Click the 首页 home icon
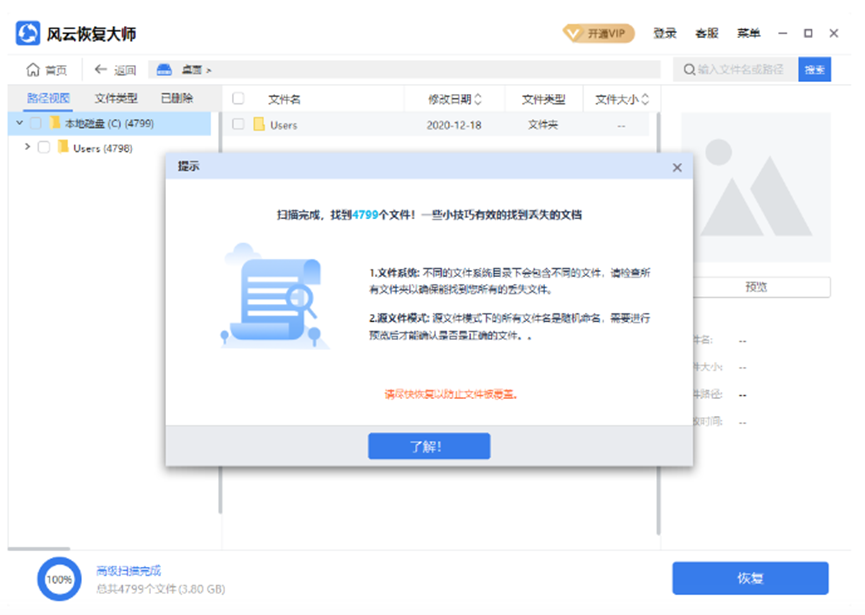Viewport: 865px width, 615px height. point(33,70)
